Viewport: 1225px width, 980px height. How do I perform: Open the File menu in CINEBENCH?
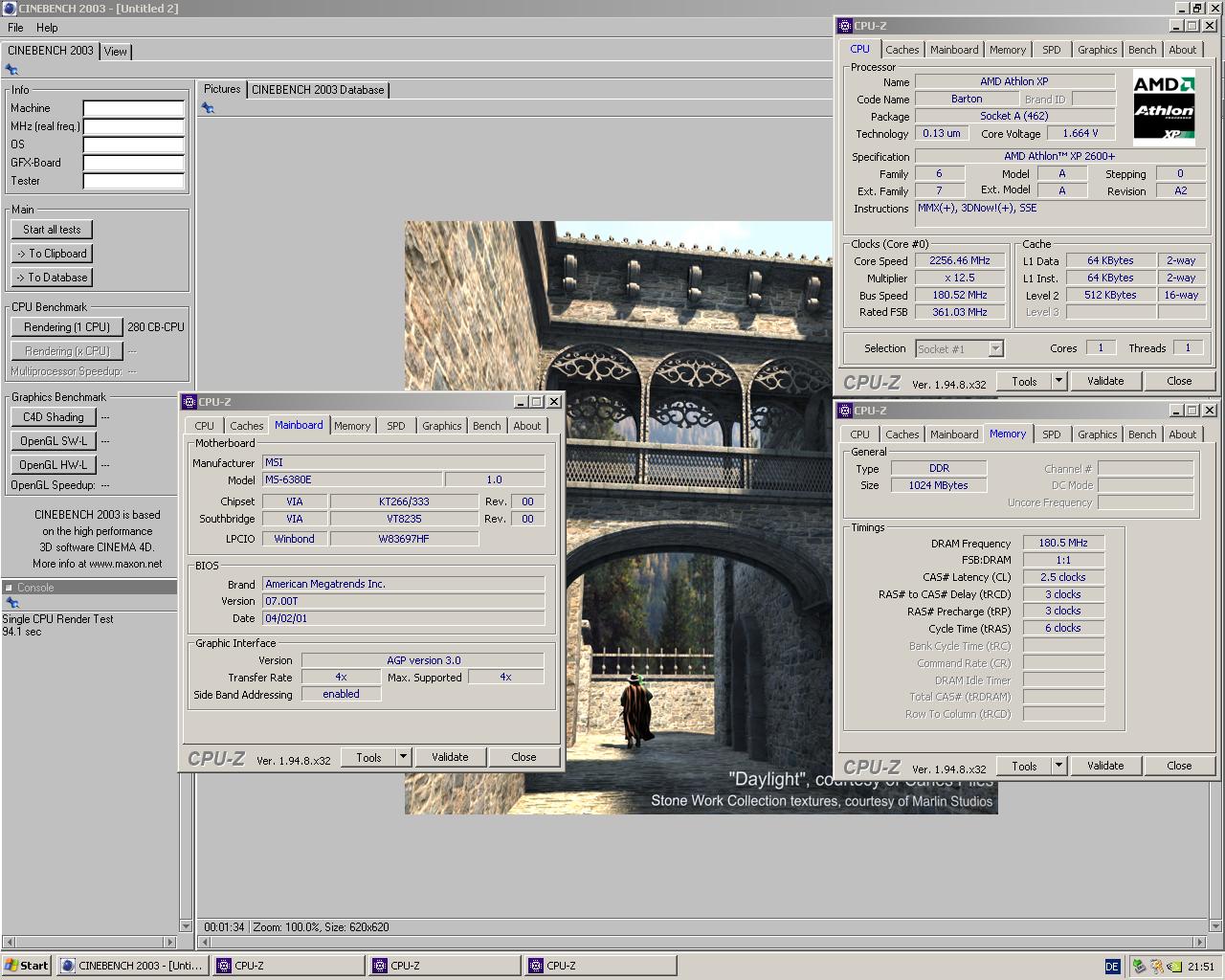coord(15,28)
